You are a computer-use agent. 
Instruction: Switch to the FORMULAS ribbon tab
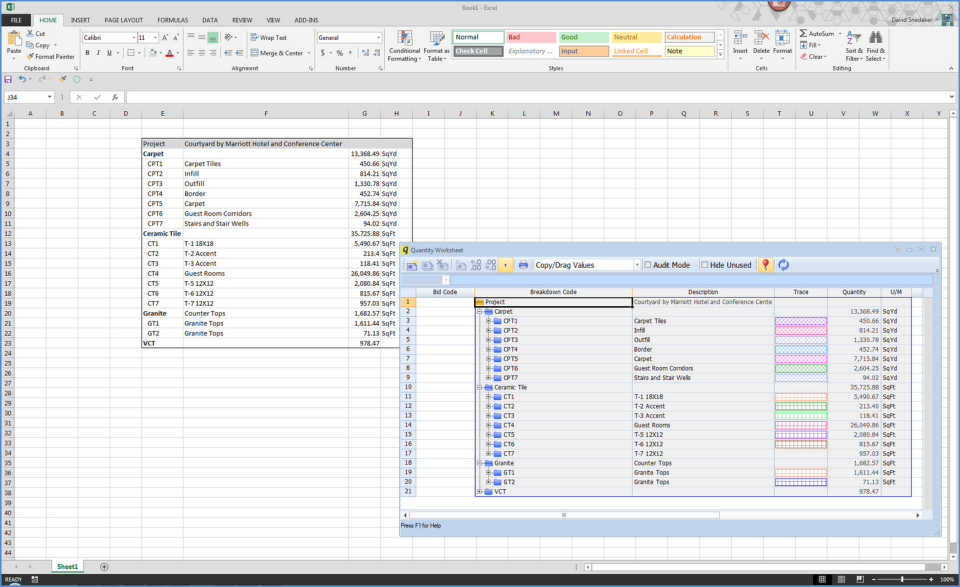click(172, 19)
